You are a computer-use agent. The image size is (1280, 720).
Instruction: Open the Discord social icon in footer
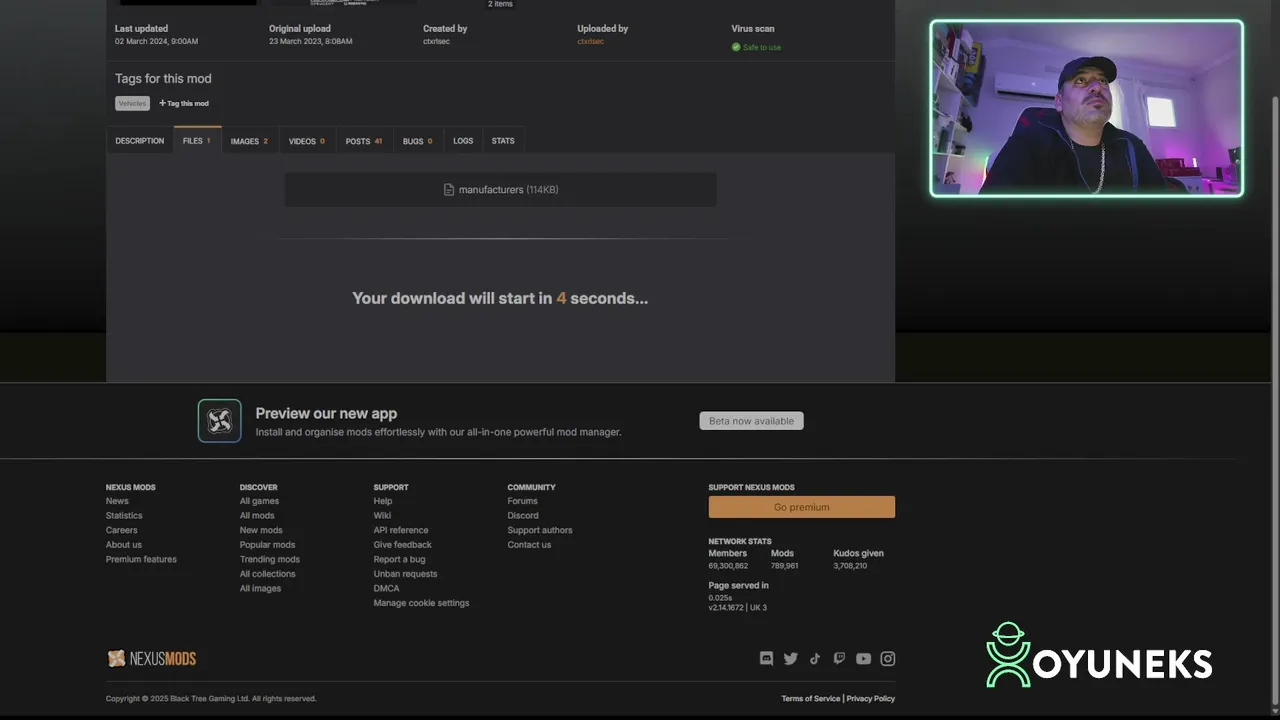coord(767,658)
